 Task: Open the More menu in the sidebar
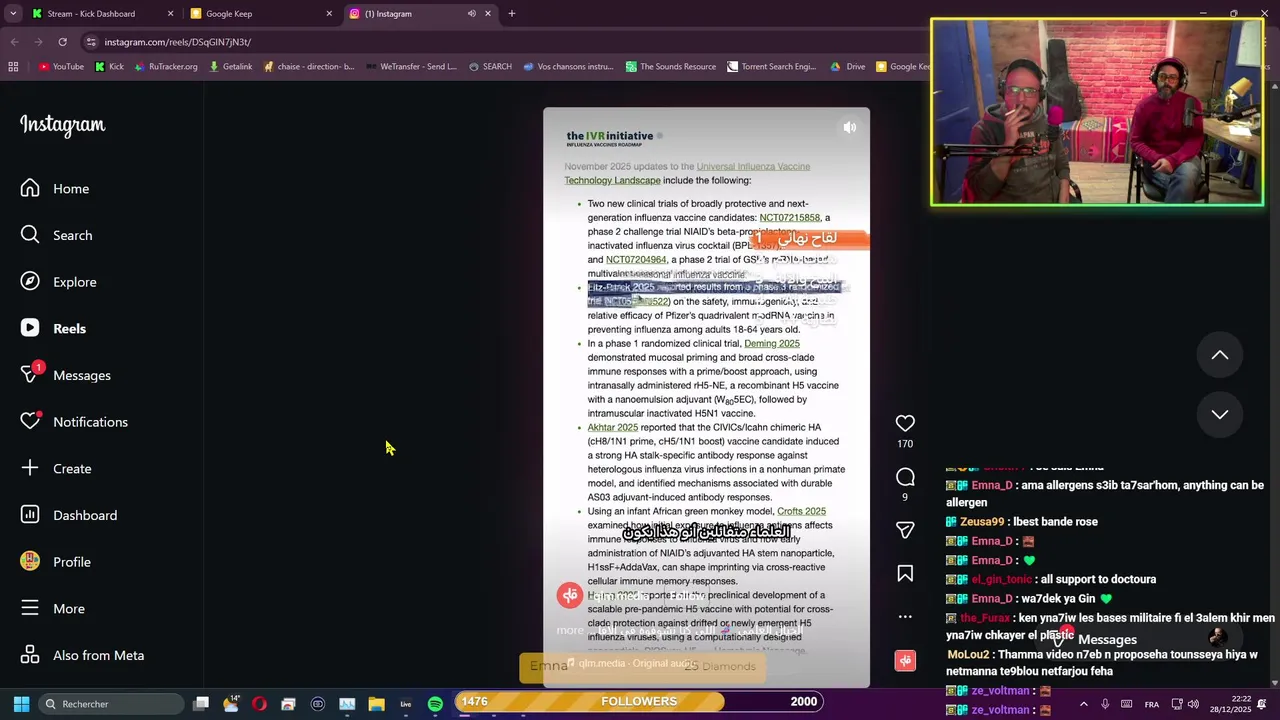pyautogui.click(x=53, y=608)
